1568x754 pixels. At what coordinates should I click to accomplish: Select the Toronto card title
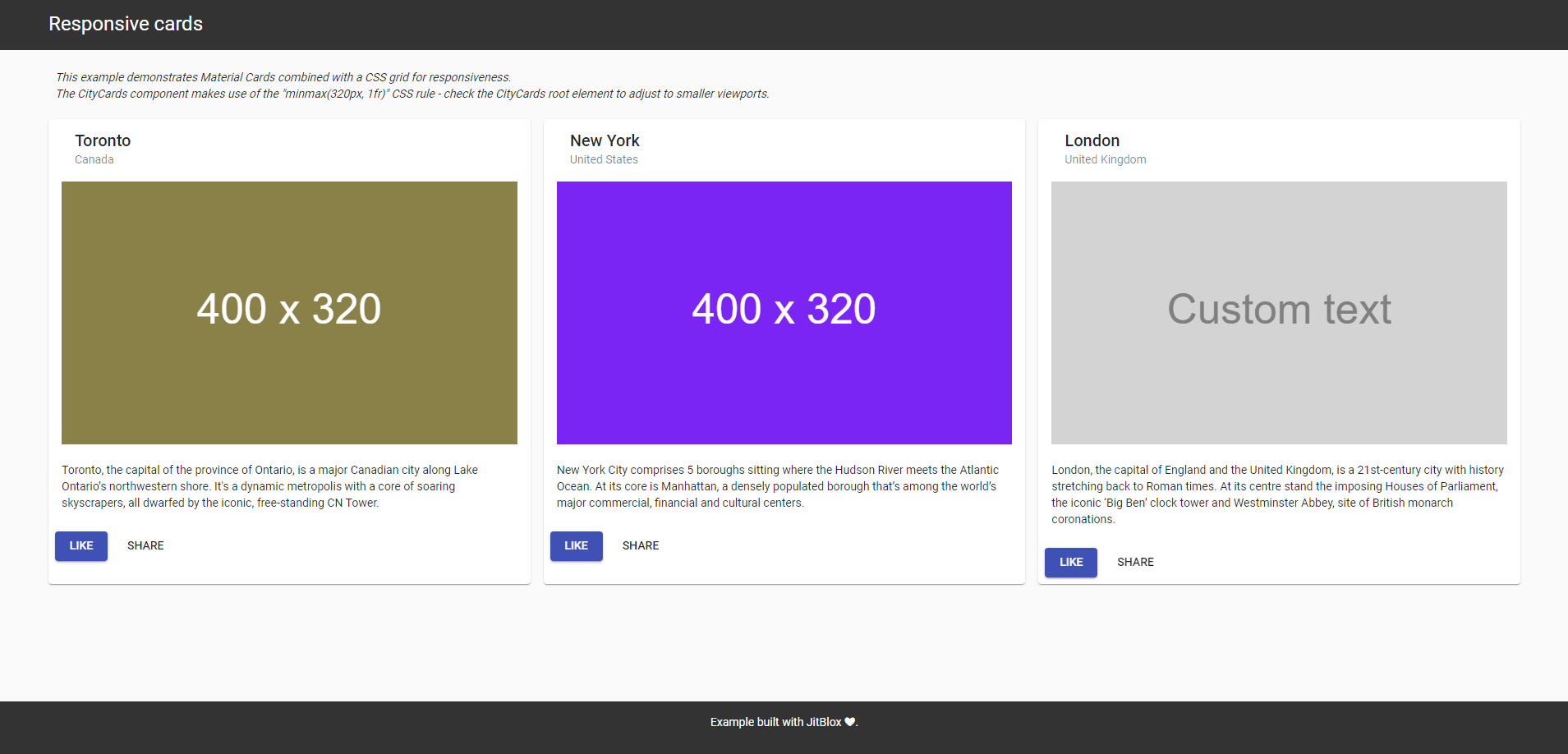tap(103, 140)
